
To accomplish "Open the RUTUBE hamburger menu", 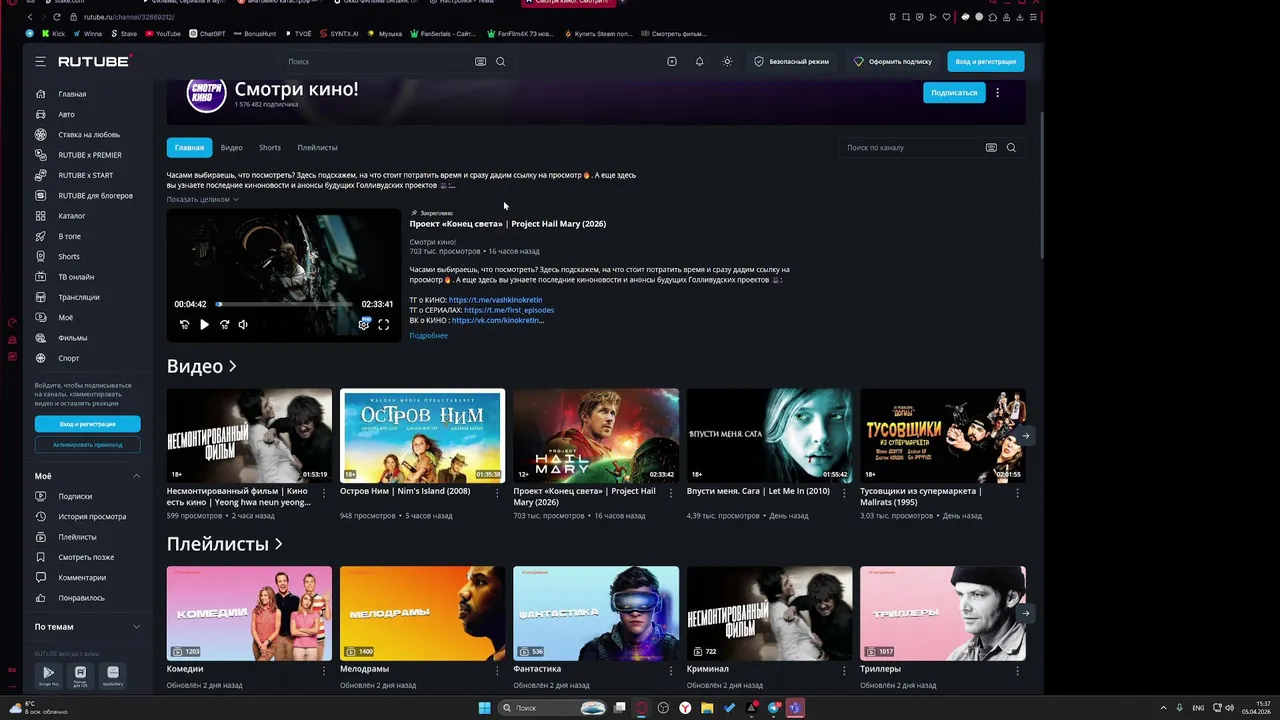I will [x=40, y=61].
